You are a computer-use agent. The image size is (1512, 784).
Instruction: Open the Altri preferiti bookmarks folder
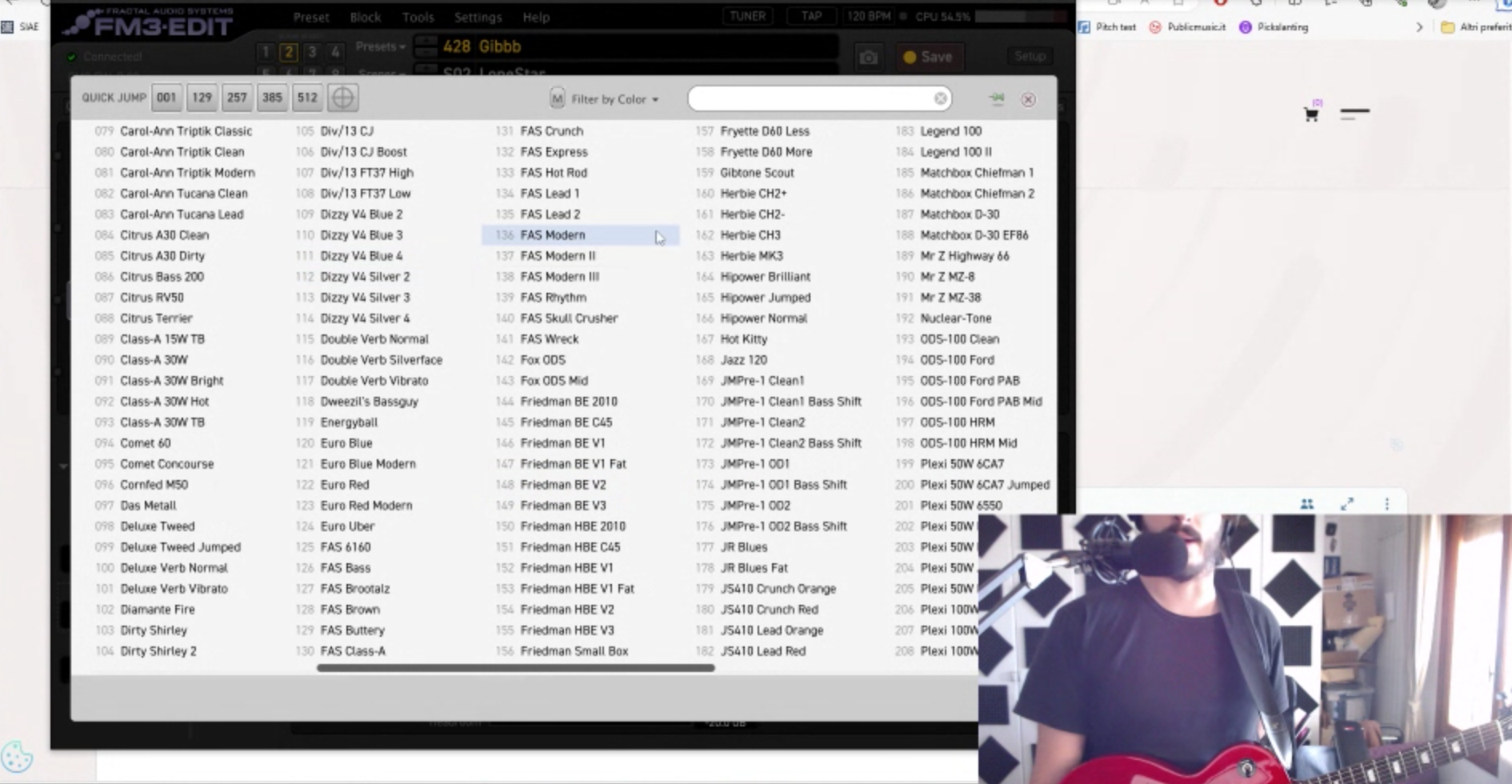1476,27
